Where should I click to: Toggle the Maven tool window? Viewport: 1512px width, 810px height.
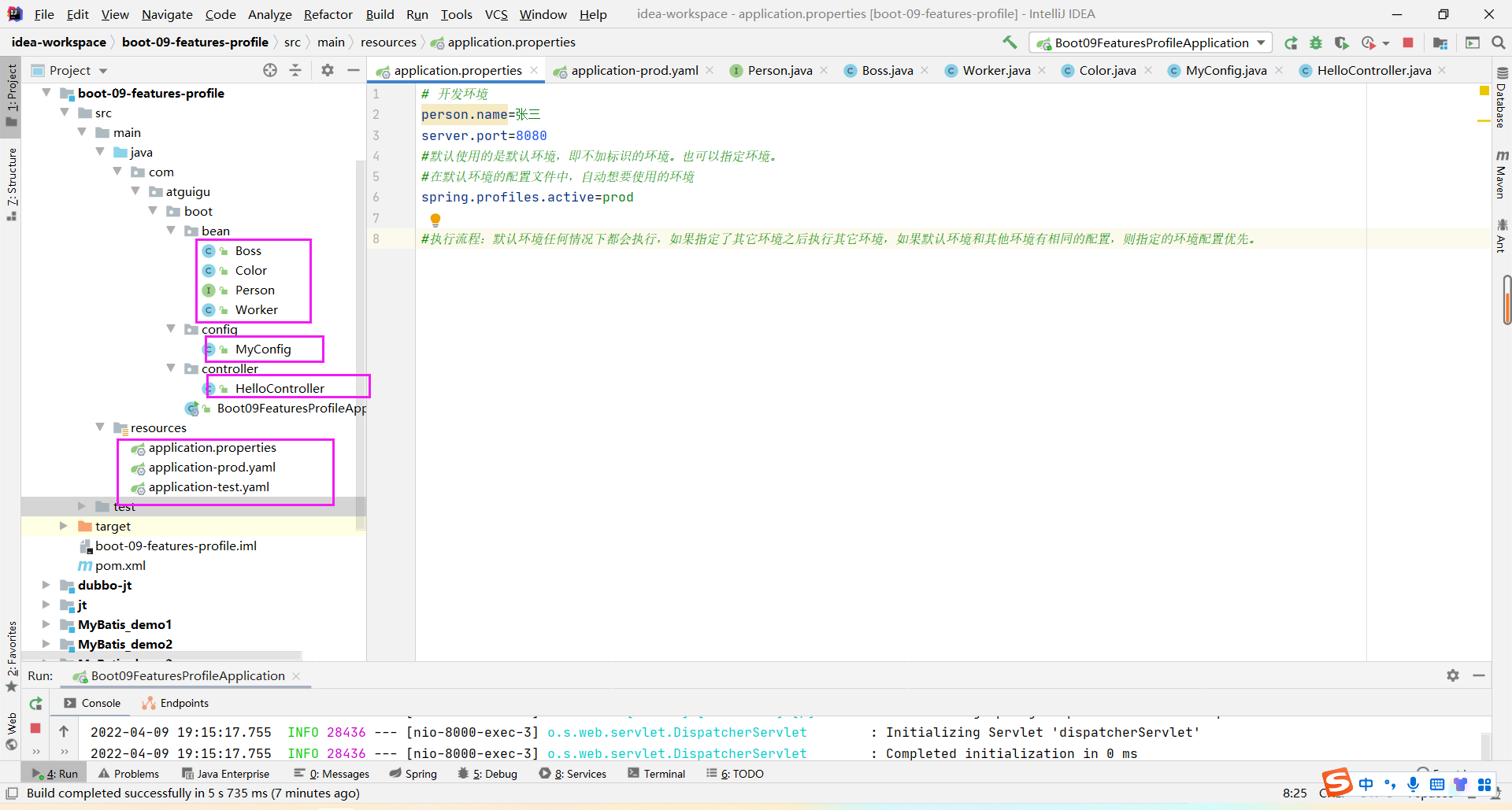[1502, 175]
